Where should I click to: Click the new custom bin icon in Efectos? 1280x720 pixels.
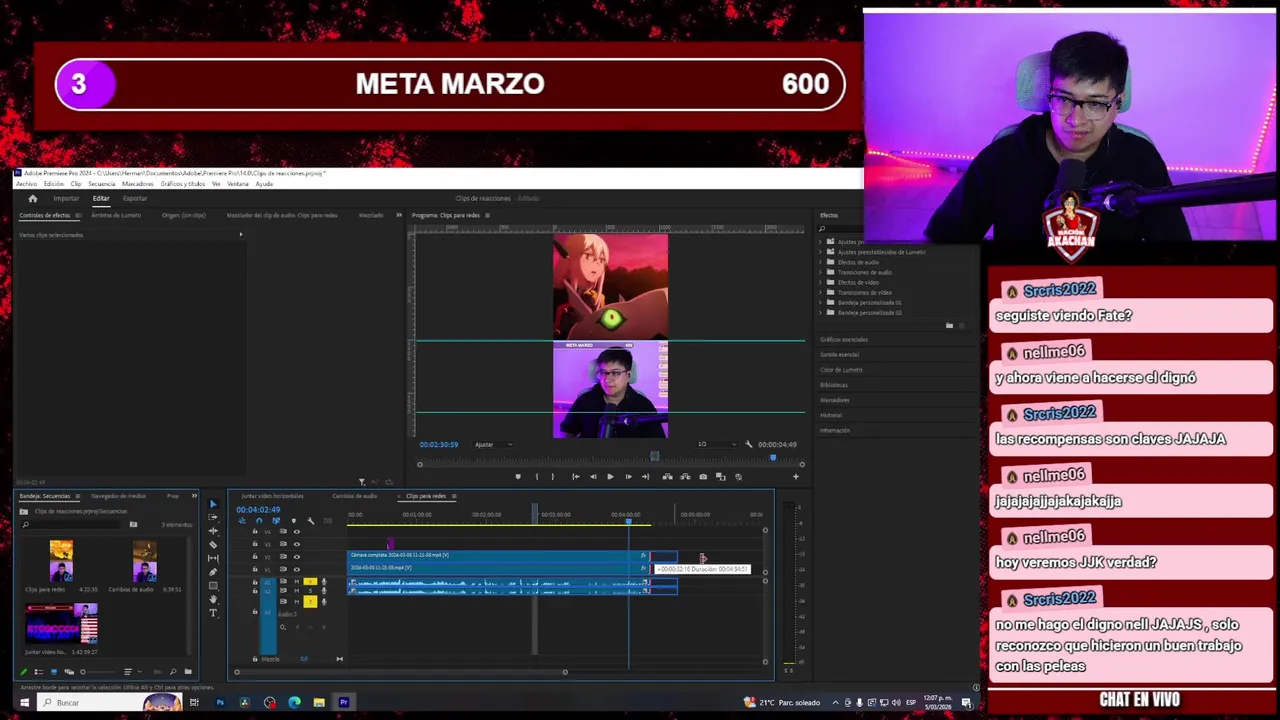click(x=949, y=325)
